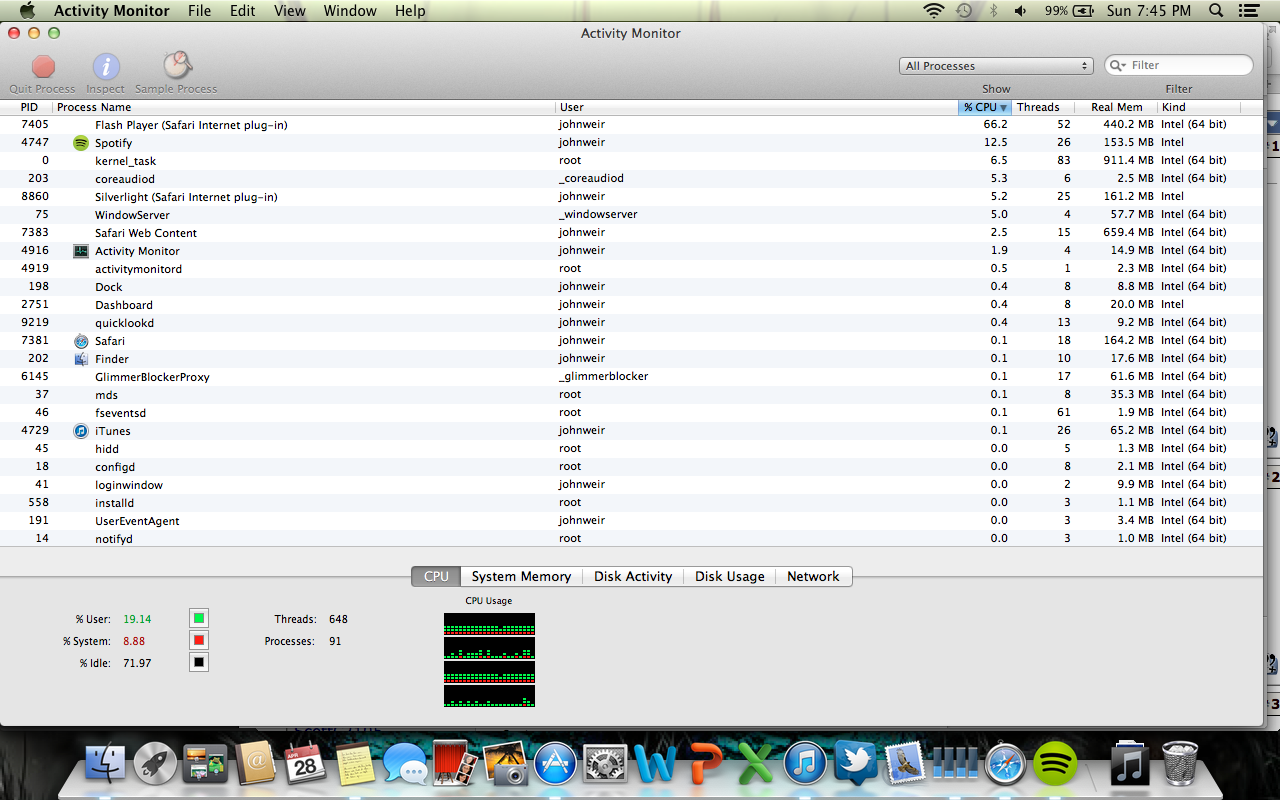Select the kernel_task process row

[632, 161]
